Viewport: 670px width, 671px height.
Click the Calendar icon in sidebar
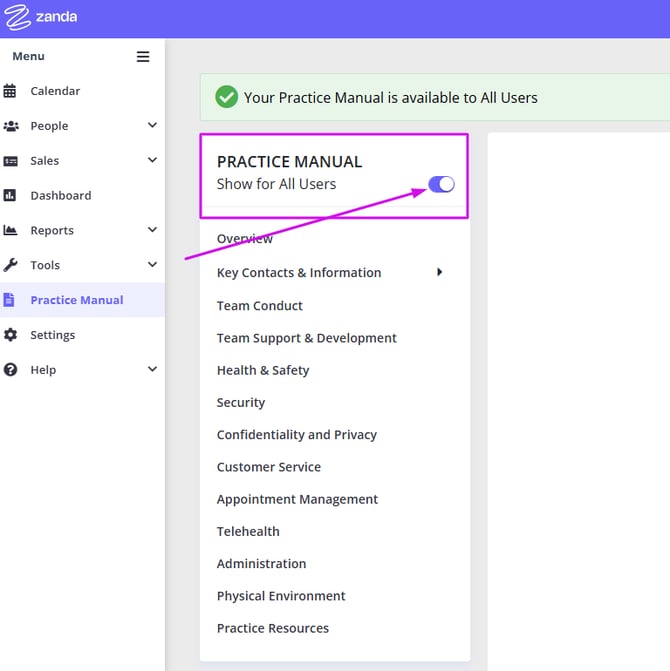(11, 91)
